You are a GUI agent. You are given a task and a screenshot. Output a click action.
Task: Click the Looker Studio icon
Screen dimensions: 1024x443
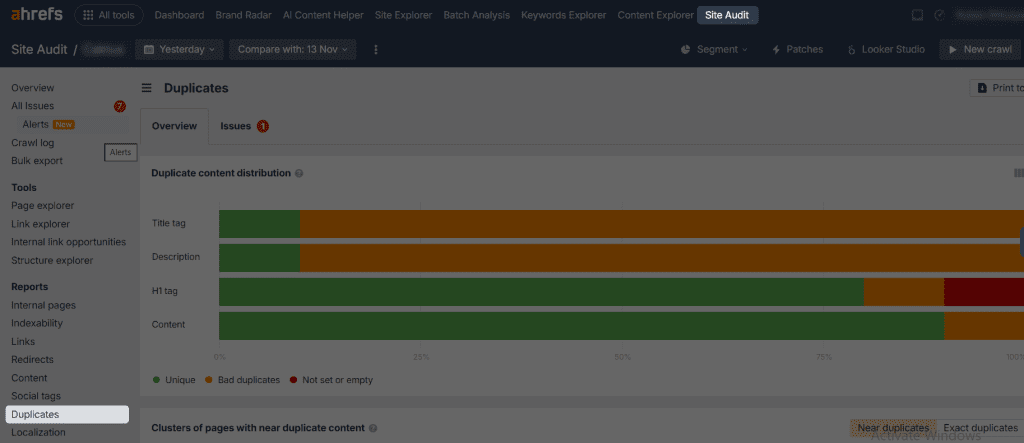click(852, 50)
